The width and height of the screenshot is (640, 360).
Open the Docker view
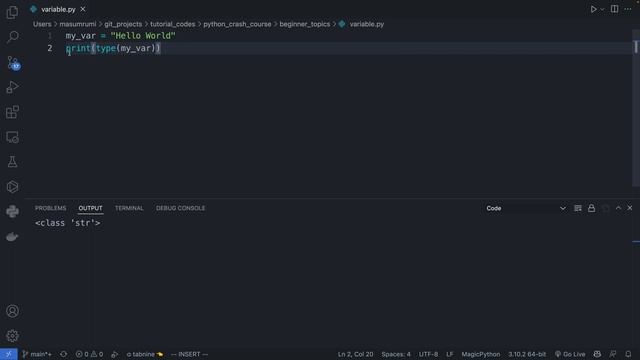pos(12,237)
